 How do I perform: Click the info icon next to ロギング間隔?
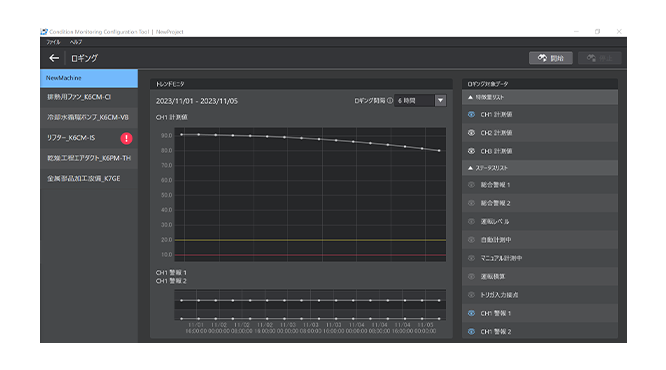tap(389, 101)
